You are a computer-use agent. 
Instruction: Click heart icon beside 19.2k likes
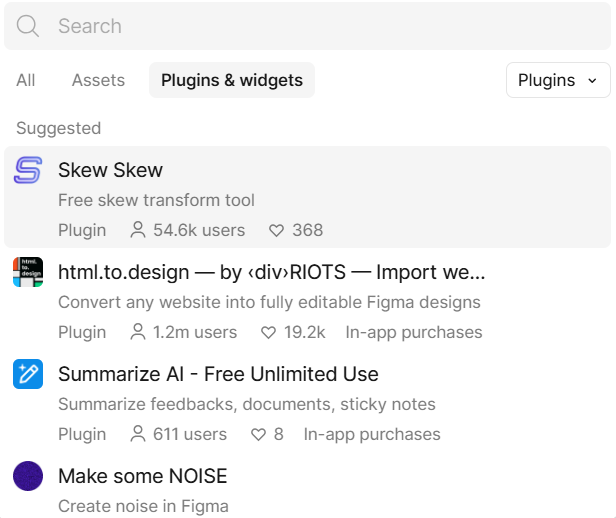tap(268, 332)
